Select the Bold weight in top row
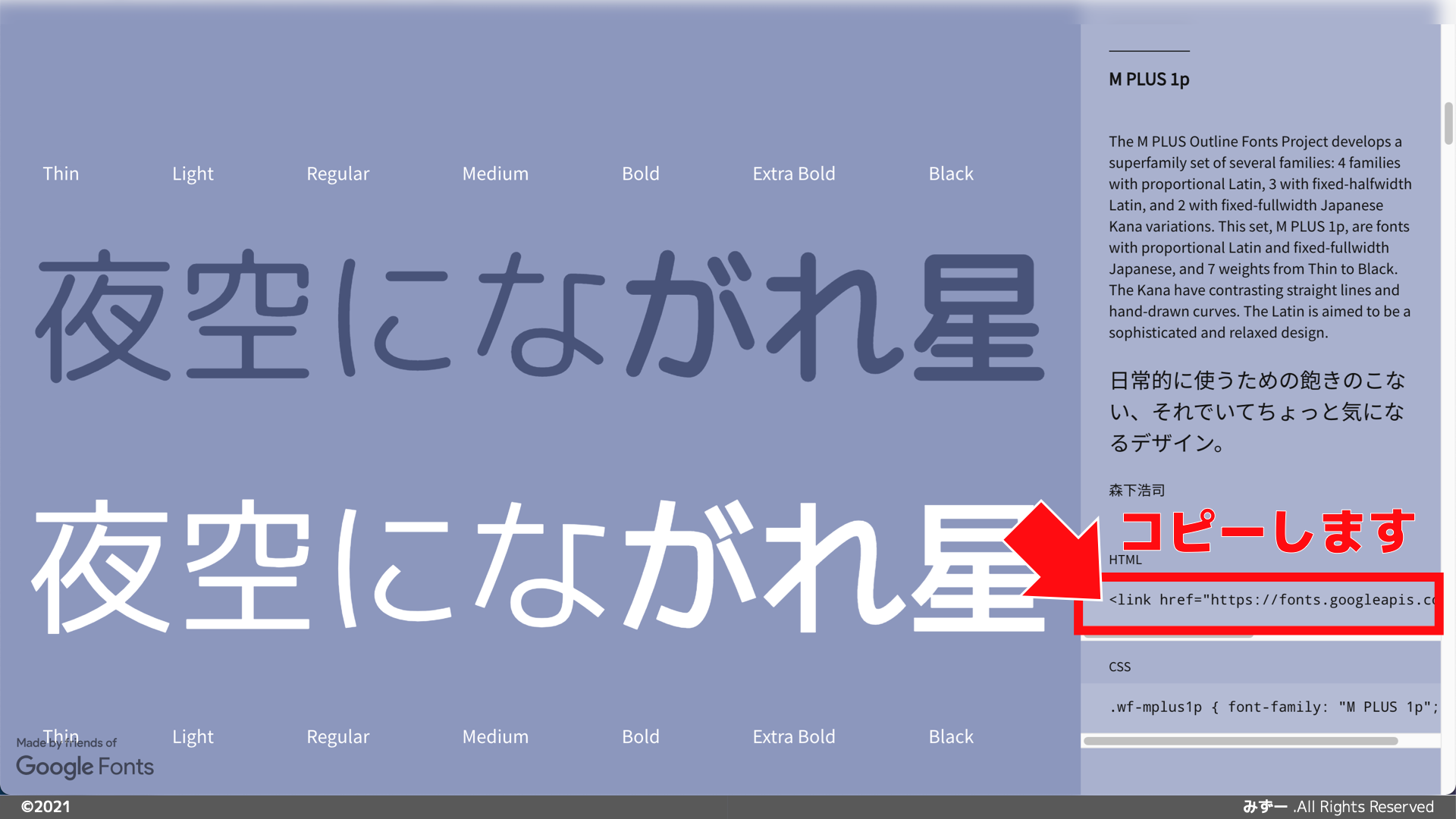This screenshot has width=1456, height=819. point(641,174)
